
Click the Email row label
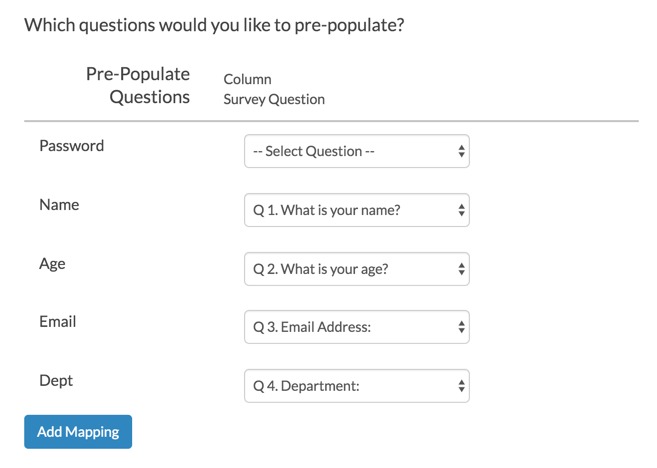click(x=58, y=322)
